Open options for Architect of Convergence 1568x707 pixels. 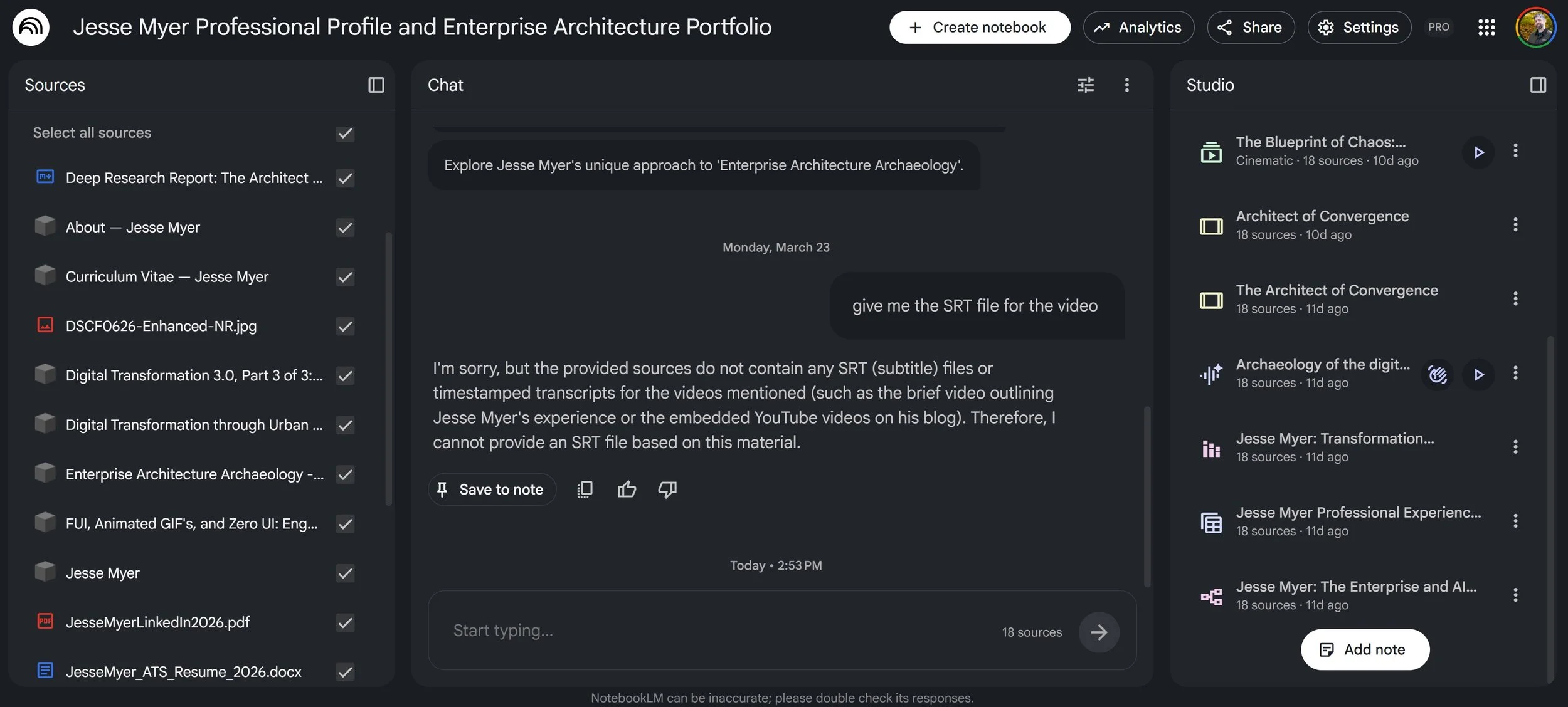tap(1515, 225)
